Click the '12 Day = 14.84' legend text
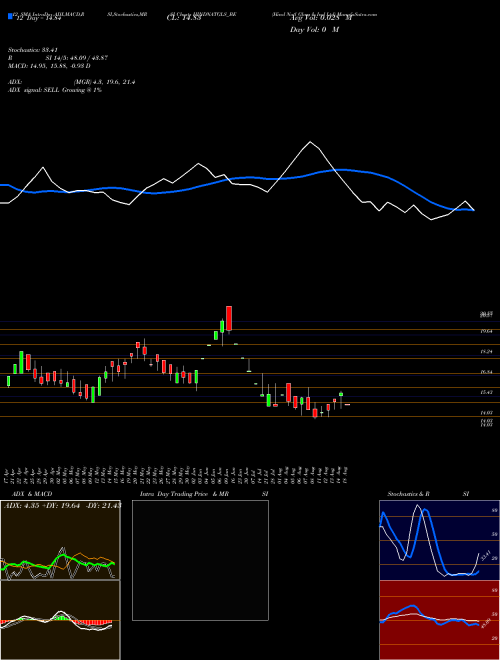Image resolution: width=500 pixels, height=660 pixels. pyautogui.click(x=38, y=17)
